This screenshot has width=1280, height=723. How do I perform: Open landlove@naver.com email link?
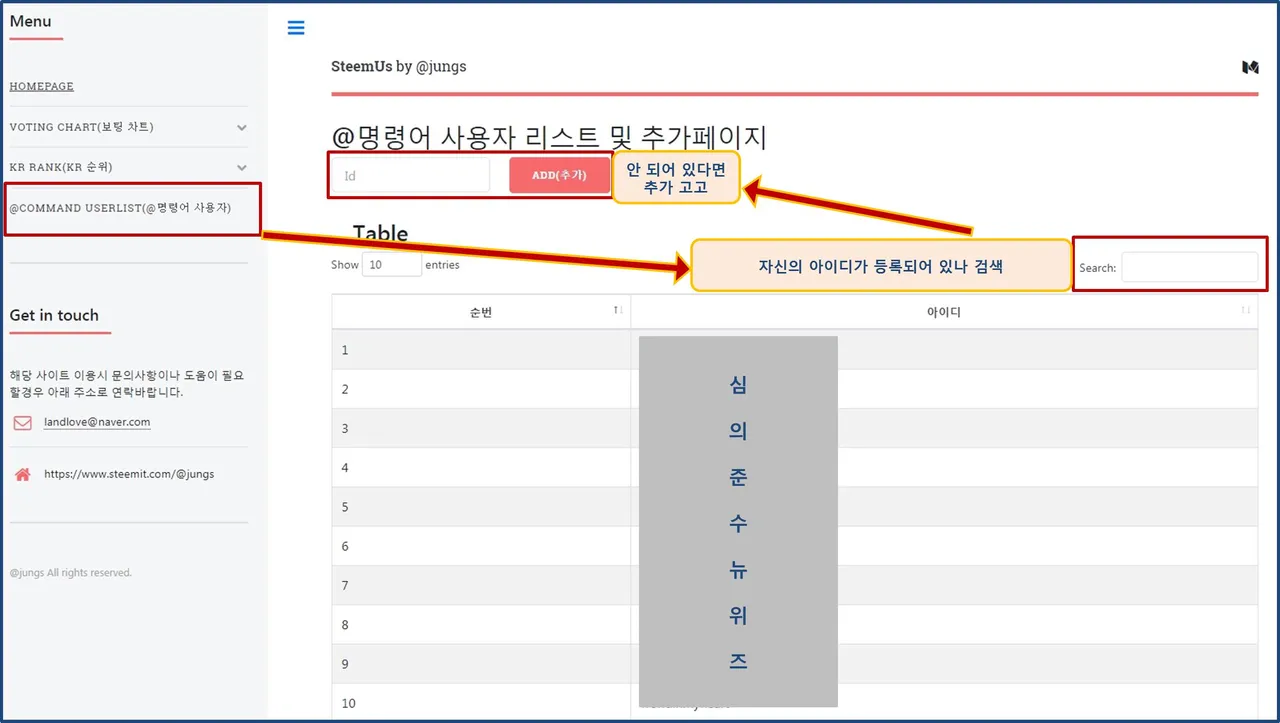coord(97,422)
